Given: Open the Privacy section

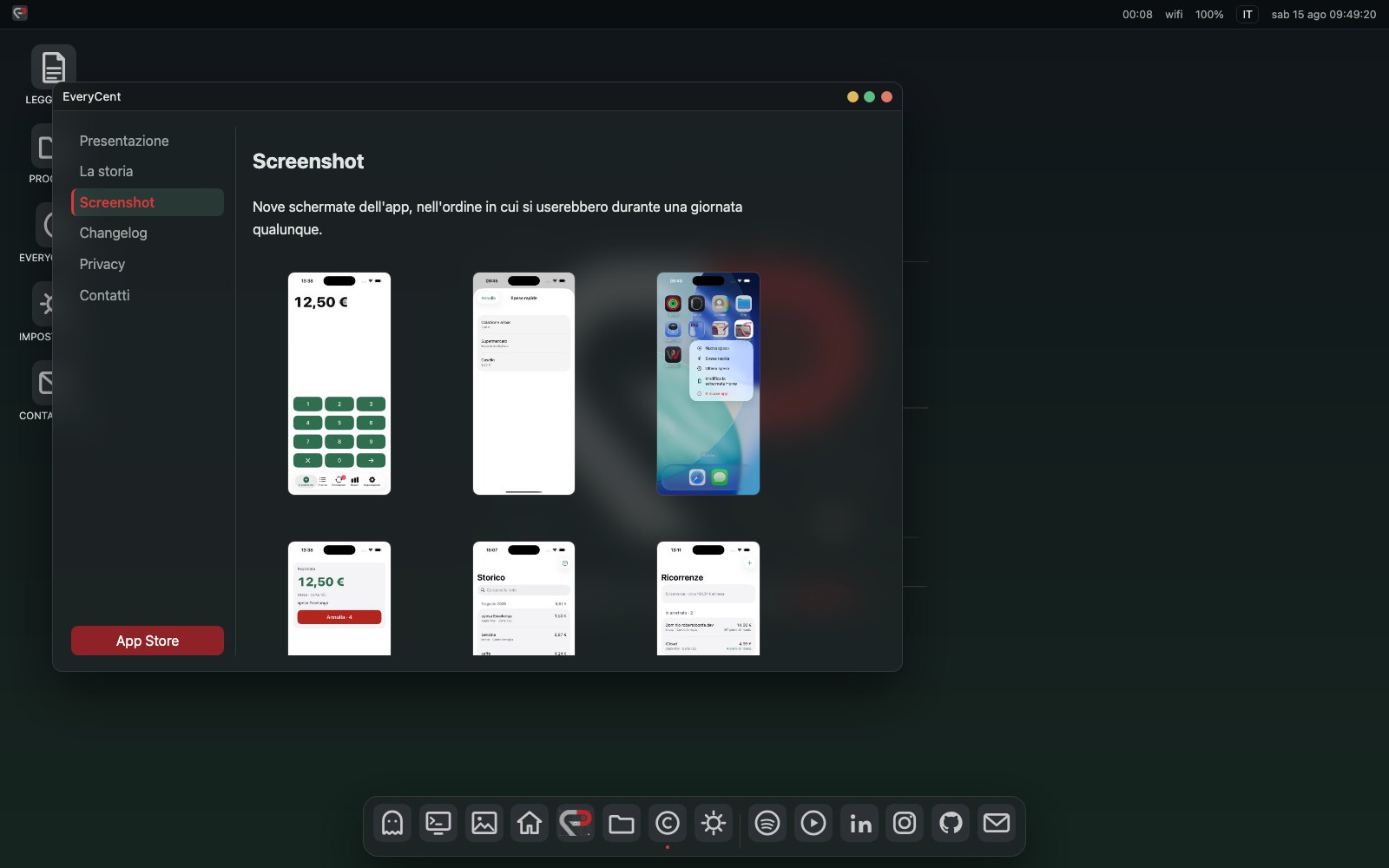Looking at the screenshot, I should coord(148,265).
